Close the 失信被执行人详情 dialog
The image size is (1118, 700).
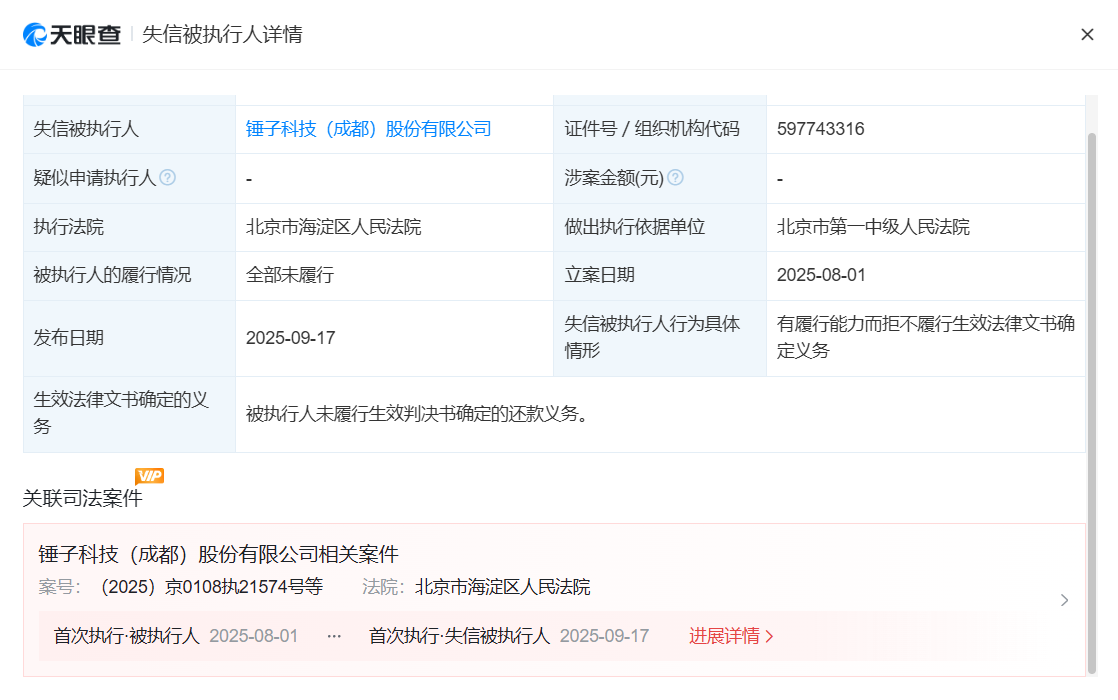1087,34
